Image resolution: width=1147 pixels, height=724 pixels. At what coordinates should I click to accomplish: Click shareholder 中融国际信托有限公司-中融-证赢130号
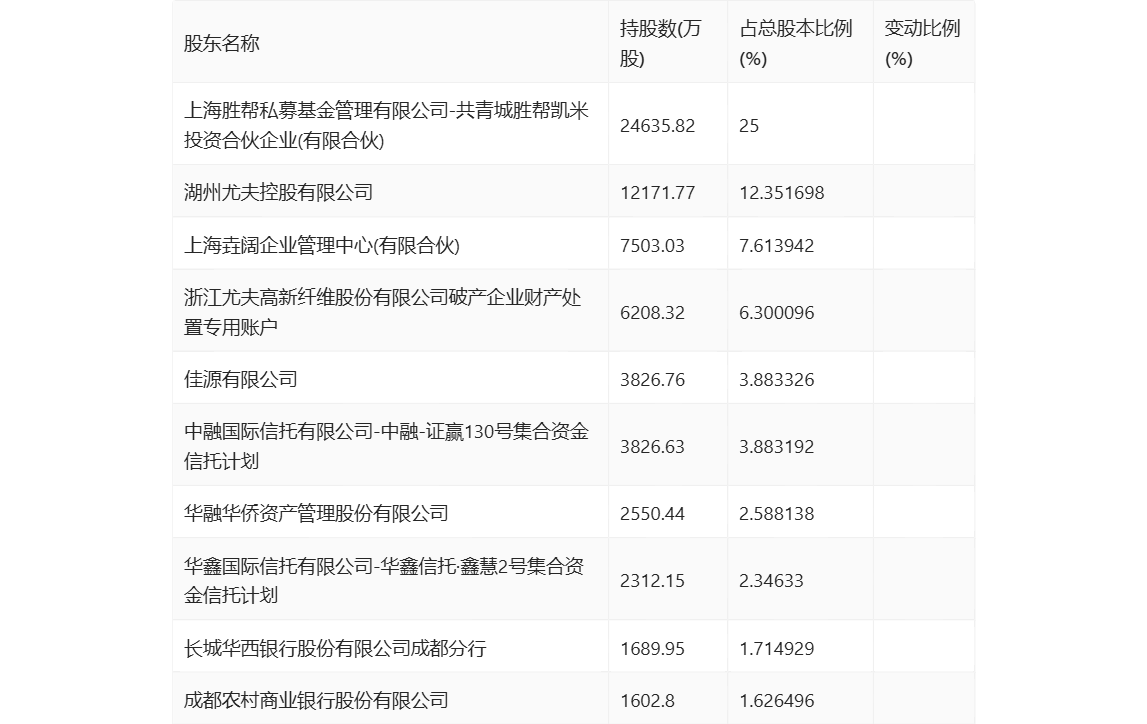tap(386, 446)
